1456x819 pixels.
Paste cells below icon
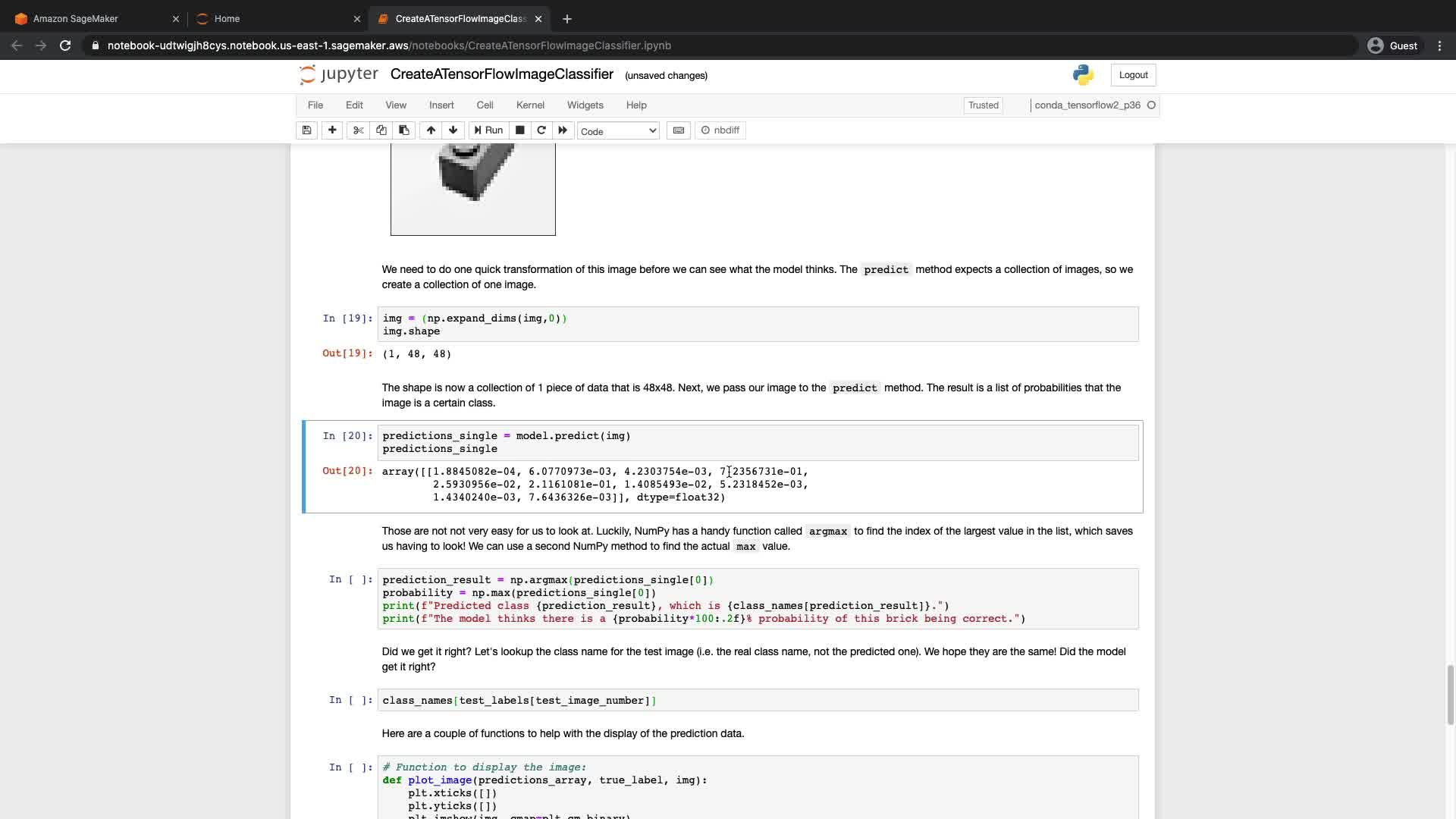click(403, 130)
